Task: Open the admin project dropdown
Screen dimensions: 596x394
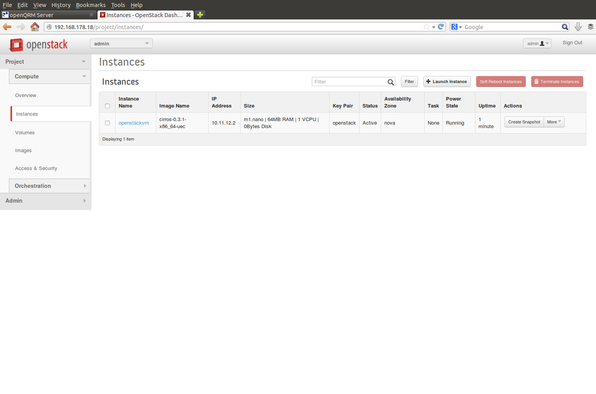Action: click(121, 44)
